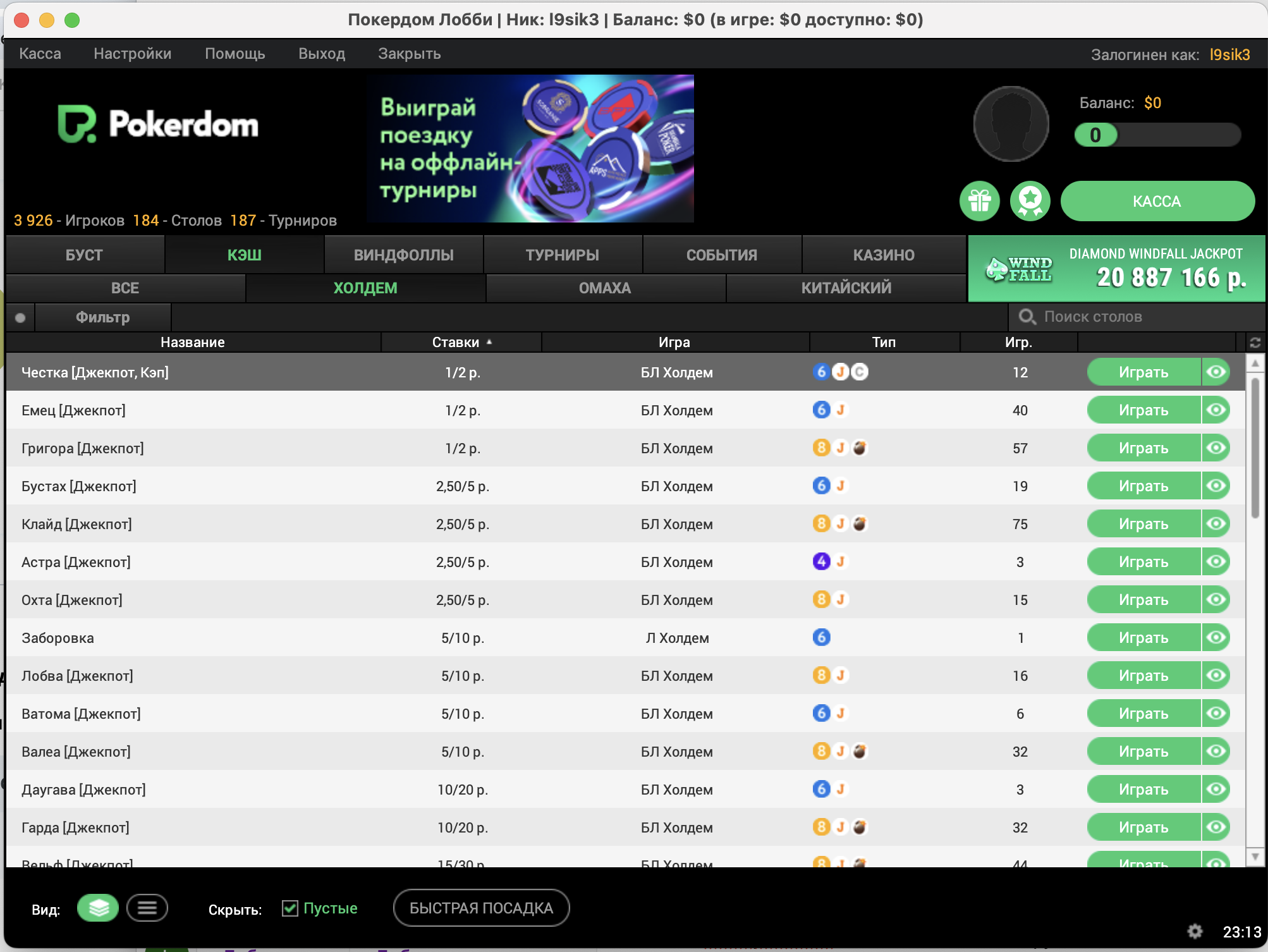Click the 6-max badge in Ватома row
1268x952 pixels.
821,713
